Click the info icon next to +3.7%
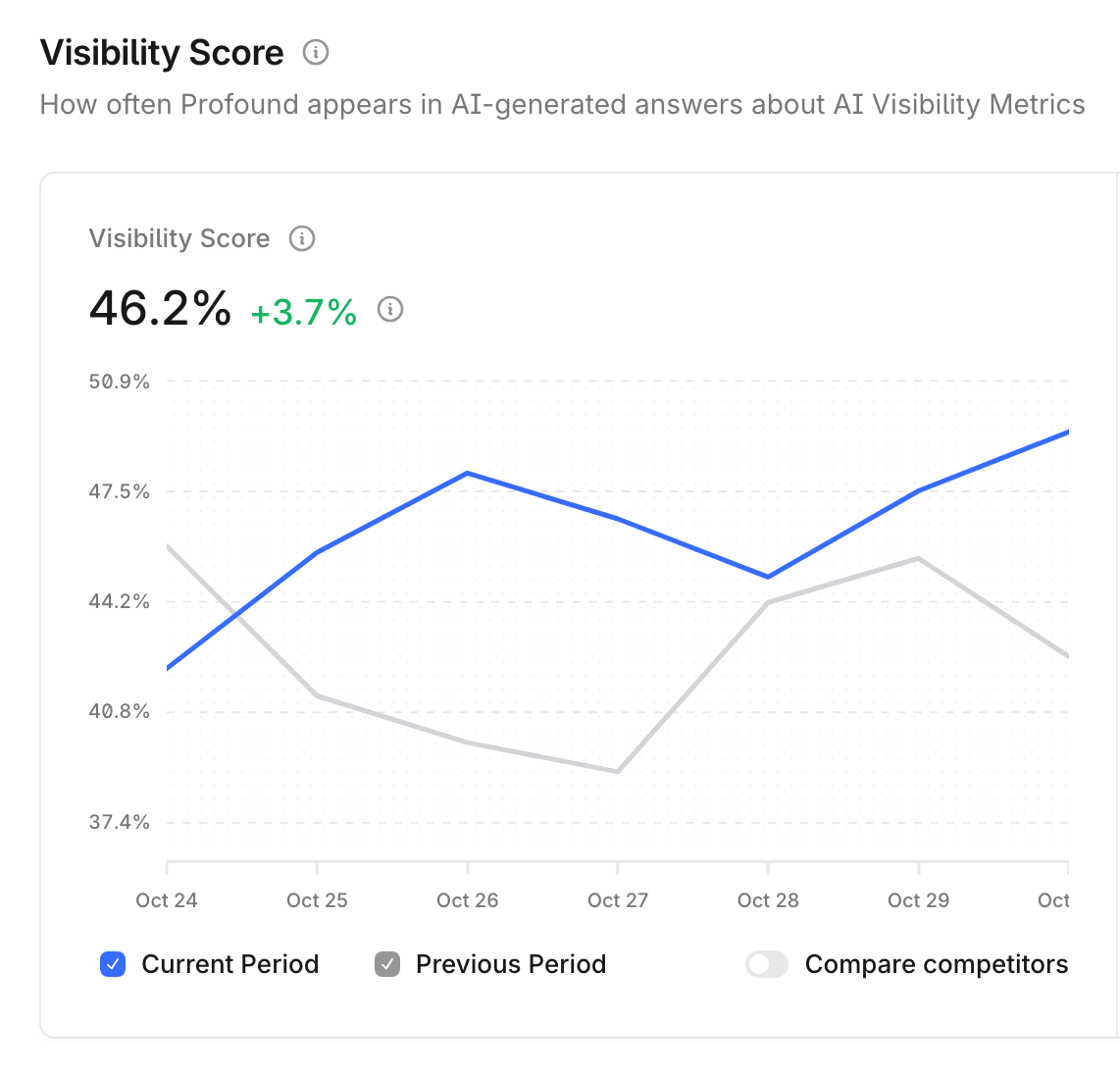Image resolution: width=1120 pixels, height=1073 pixels. tap(389, 309)
